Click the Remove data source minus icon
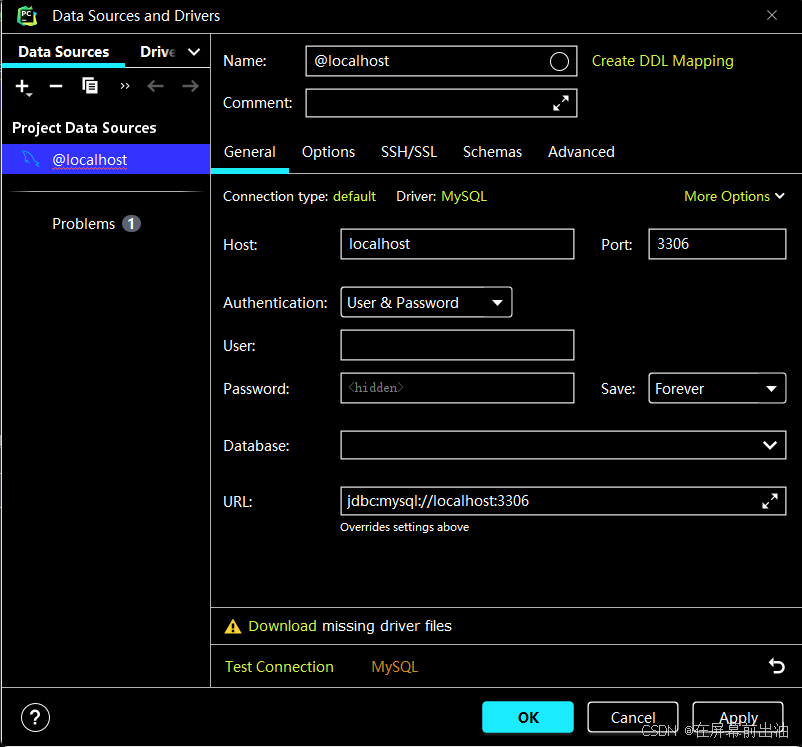 (x=56, y=86)
